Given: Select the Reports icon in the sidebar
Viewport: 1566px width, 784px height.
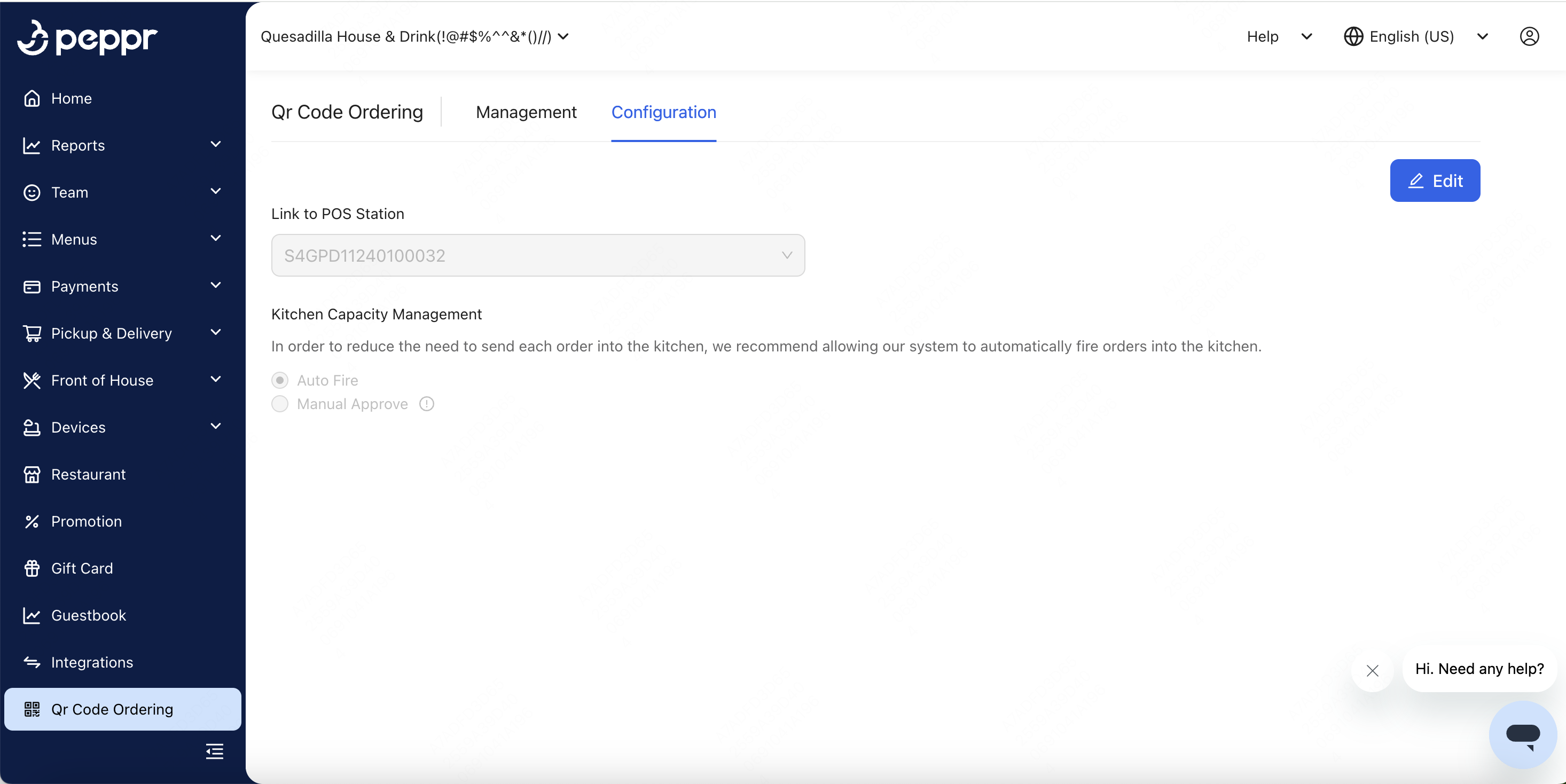Looking at the screenshot, I should click(x=32, y=145).
